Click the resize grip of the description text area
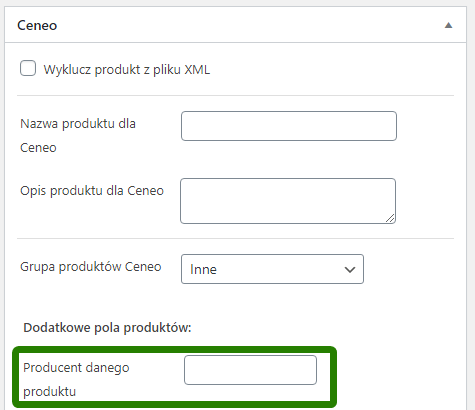 click(390, 218)
